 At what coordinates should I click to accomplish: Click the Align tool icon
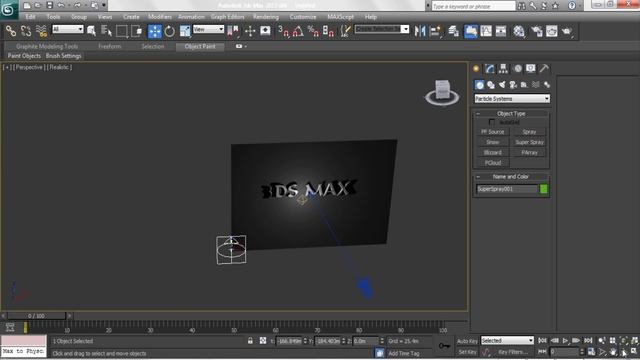436,31
